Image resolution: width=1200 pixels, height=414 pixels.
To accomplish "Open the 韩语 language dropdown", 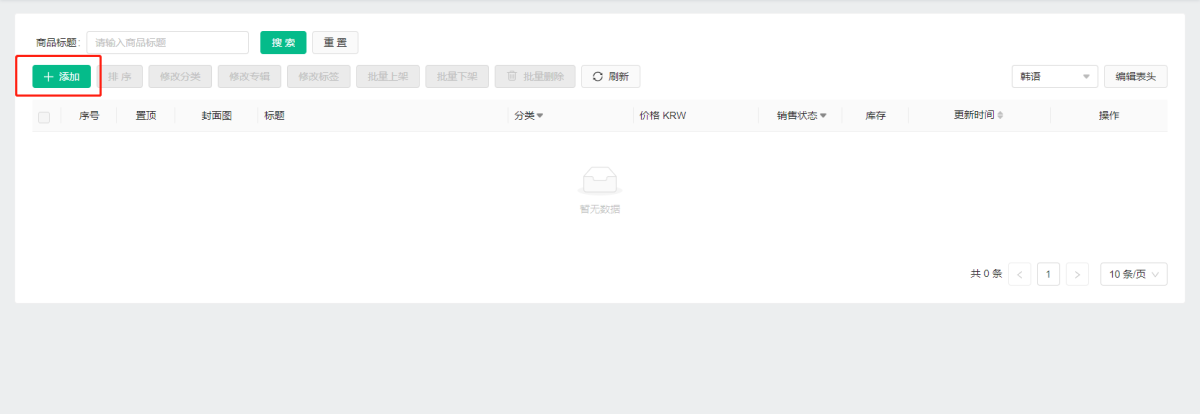I will click(x=1054, y=77).
